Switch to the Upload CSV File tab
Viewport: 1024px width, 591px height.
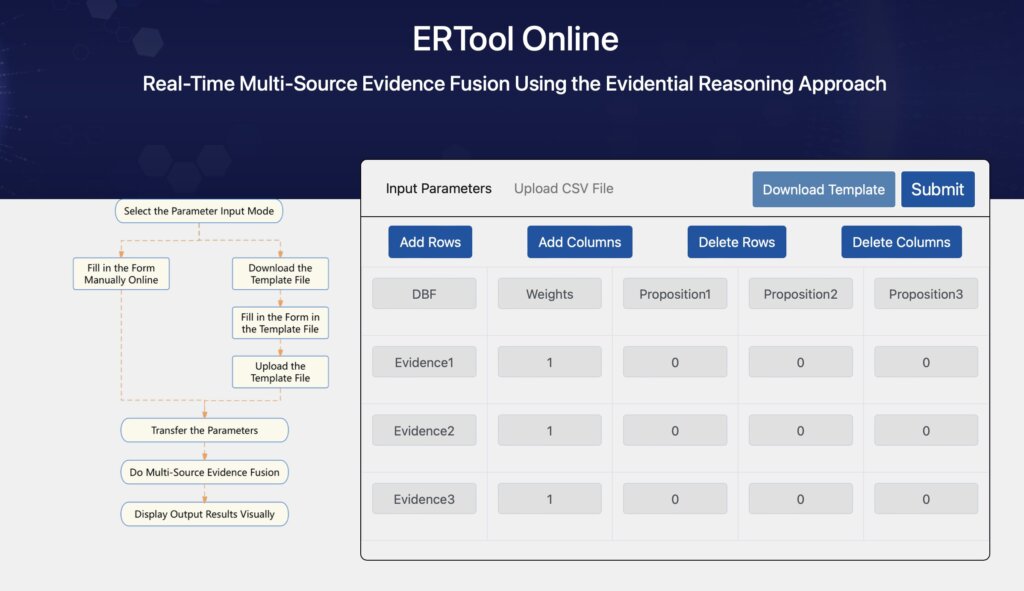coord(562,188)
